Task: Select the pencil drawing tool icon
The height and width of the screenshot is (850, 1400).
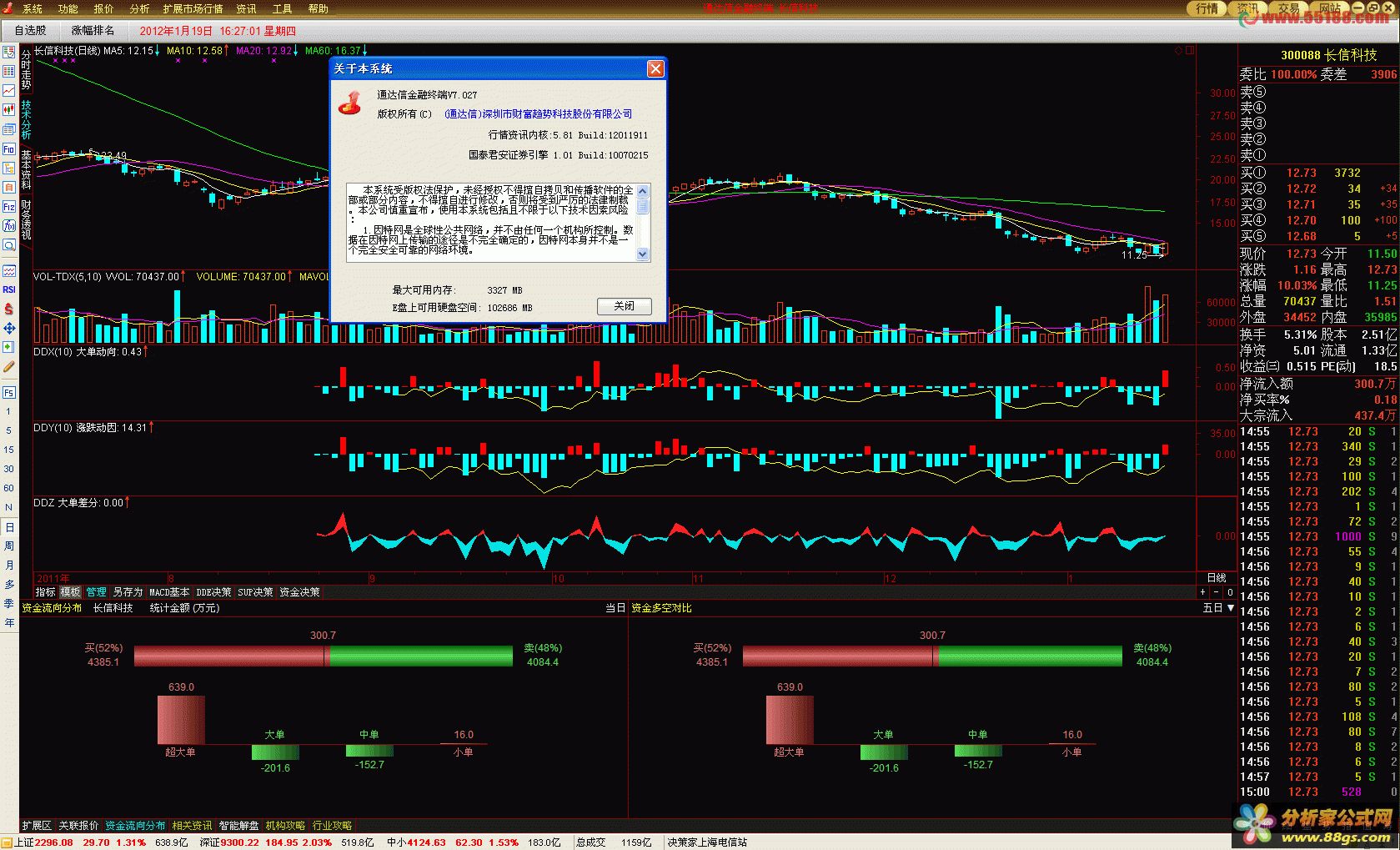Action: 9,366
